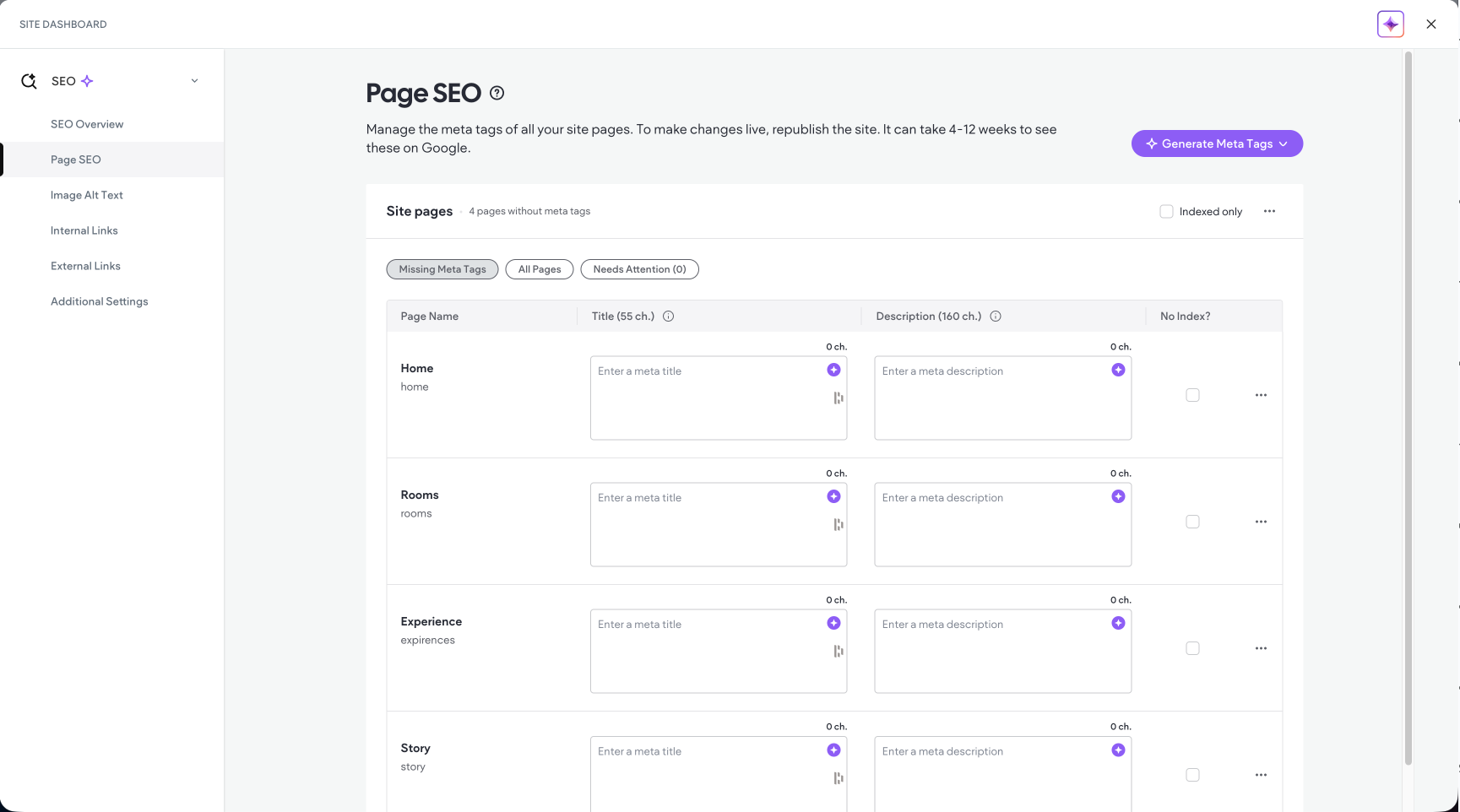Go to Image Alt Text in the sidebar
Viewport: 1460px width, 812px height.
click(87, 194)
